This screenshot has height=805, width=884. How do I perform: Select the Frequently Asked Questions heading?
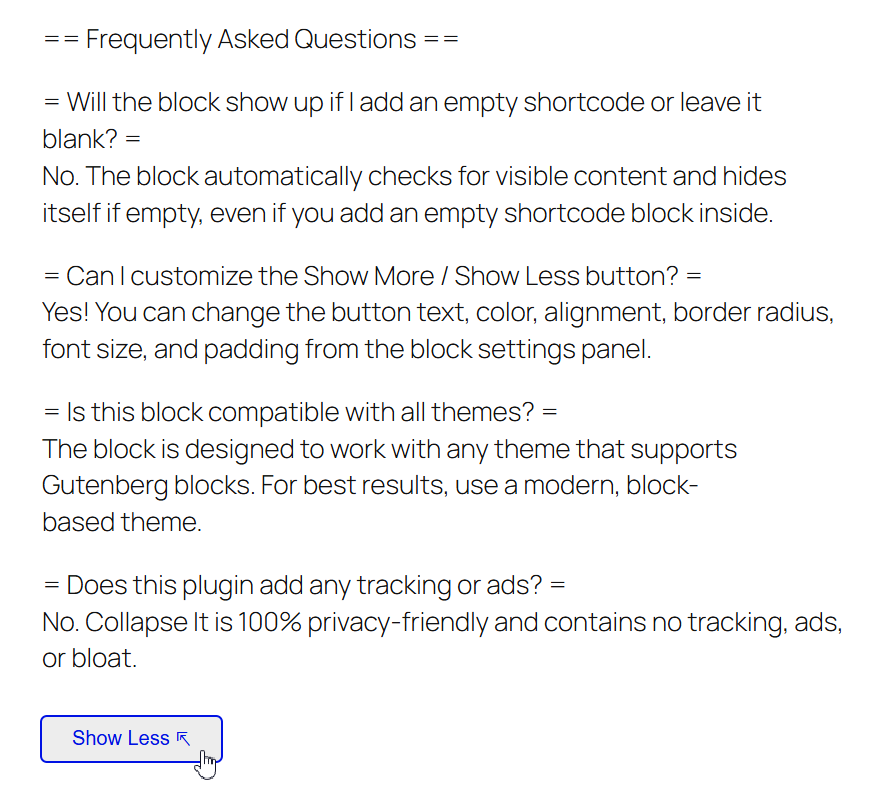point(251,40)
